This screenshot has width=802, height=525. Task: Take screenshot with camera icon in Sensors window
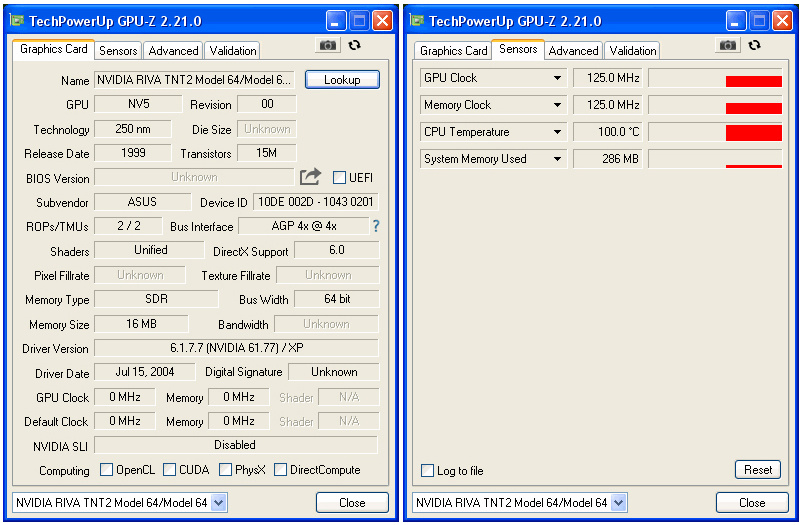tap(728, 46)
